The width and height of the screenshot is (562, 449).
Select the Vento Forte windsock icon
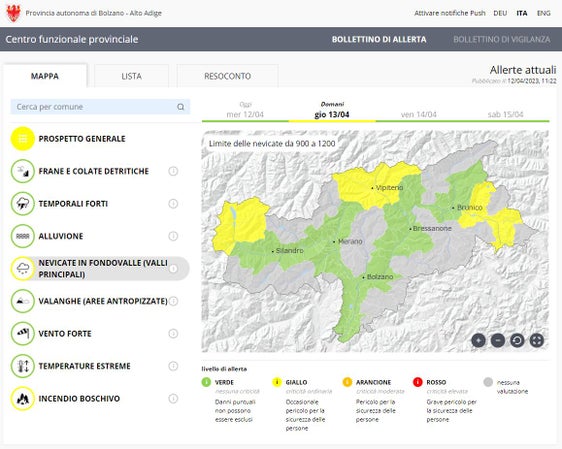(23, 334)
